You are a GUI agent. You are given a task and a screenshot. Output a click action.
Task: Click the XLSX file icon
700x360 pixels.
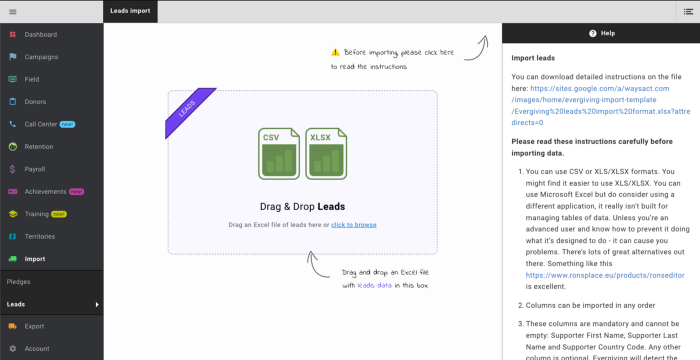[326, 154]
